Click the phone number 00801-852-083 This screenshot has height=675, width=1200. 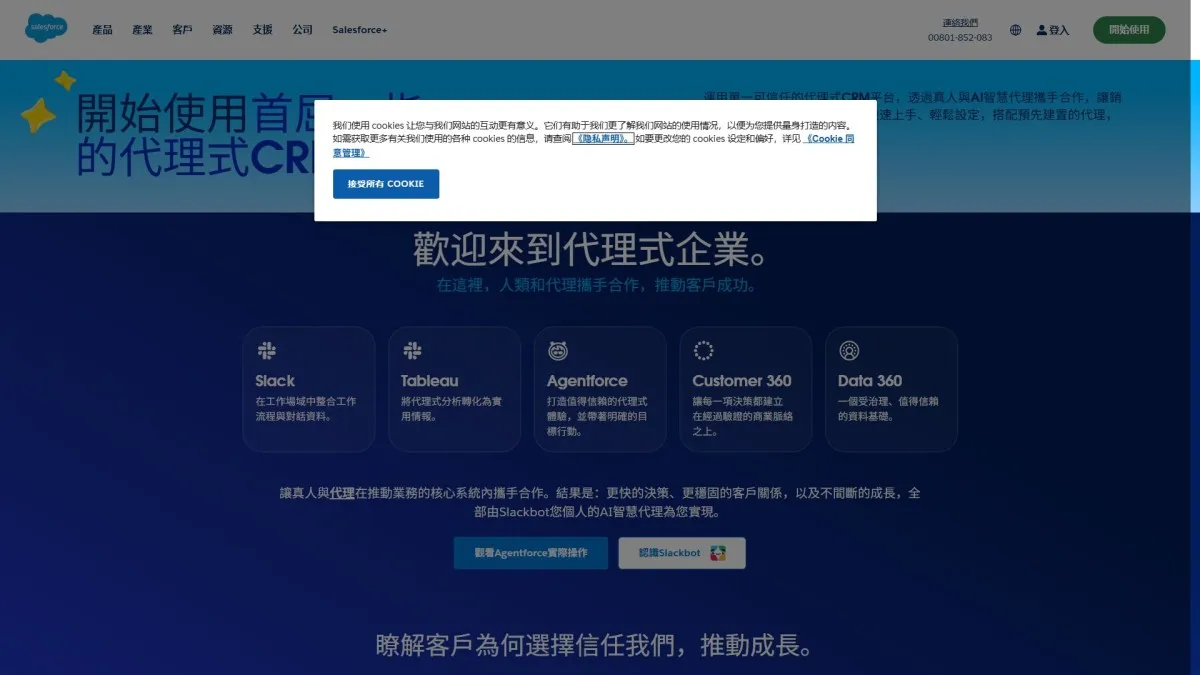pos(960,38)
